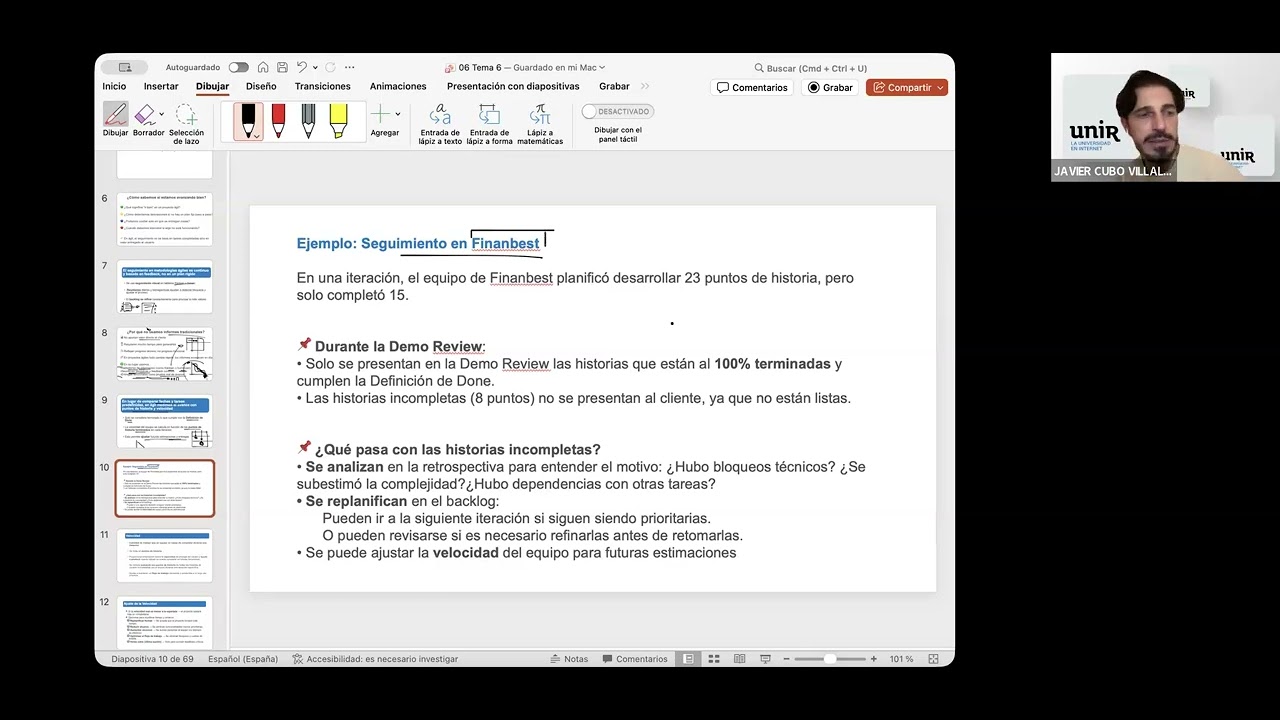Viewport: 1280px width, 720px height.
Task: Click the Grabar record button
Action: pyautogui.click(x=830, y=88)
